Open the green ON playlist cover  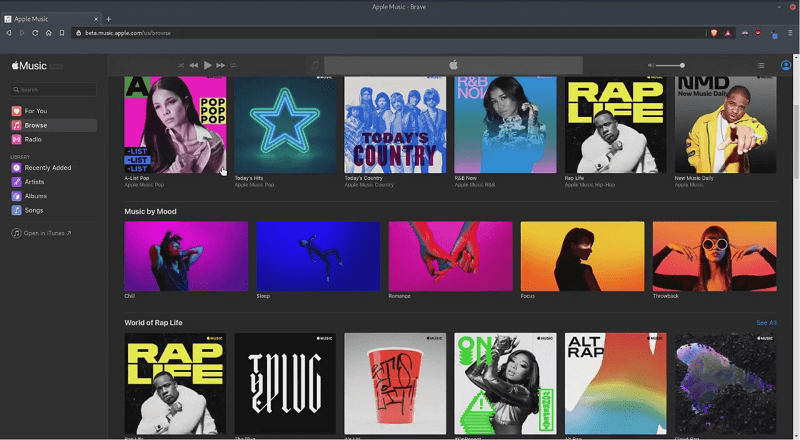tap(506, 384)
